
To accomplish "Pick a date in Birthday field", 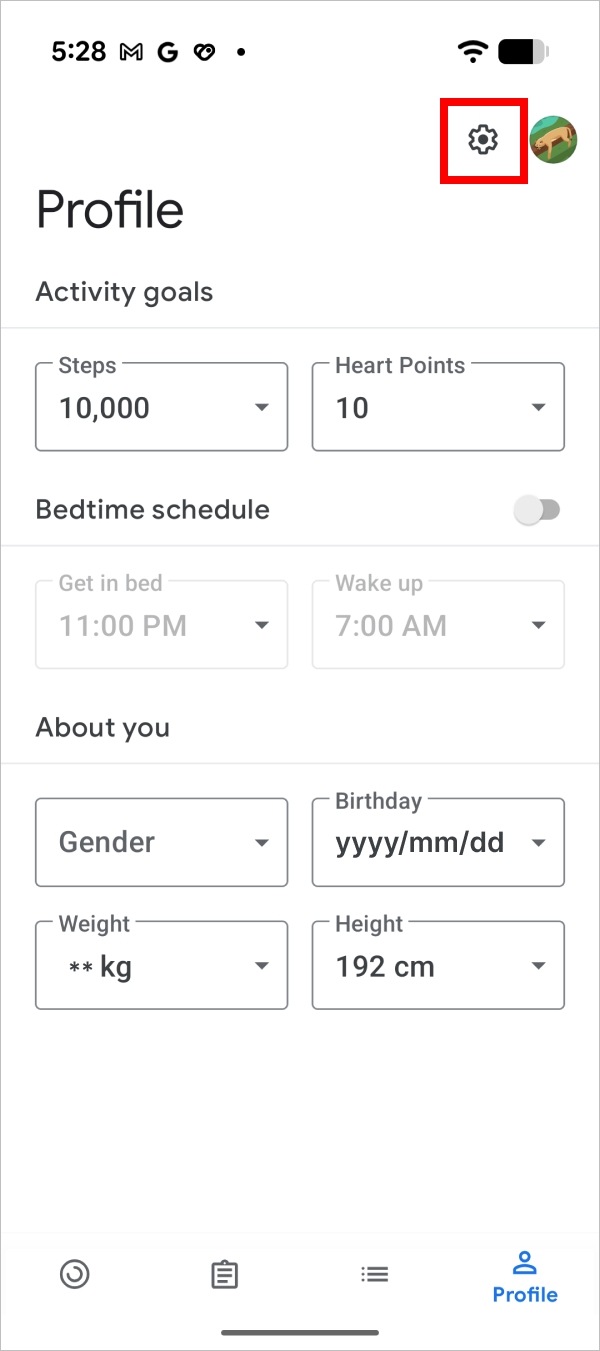I will [x=438, y=842].
